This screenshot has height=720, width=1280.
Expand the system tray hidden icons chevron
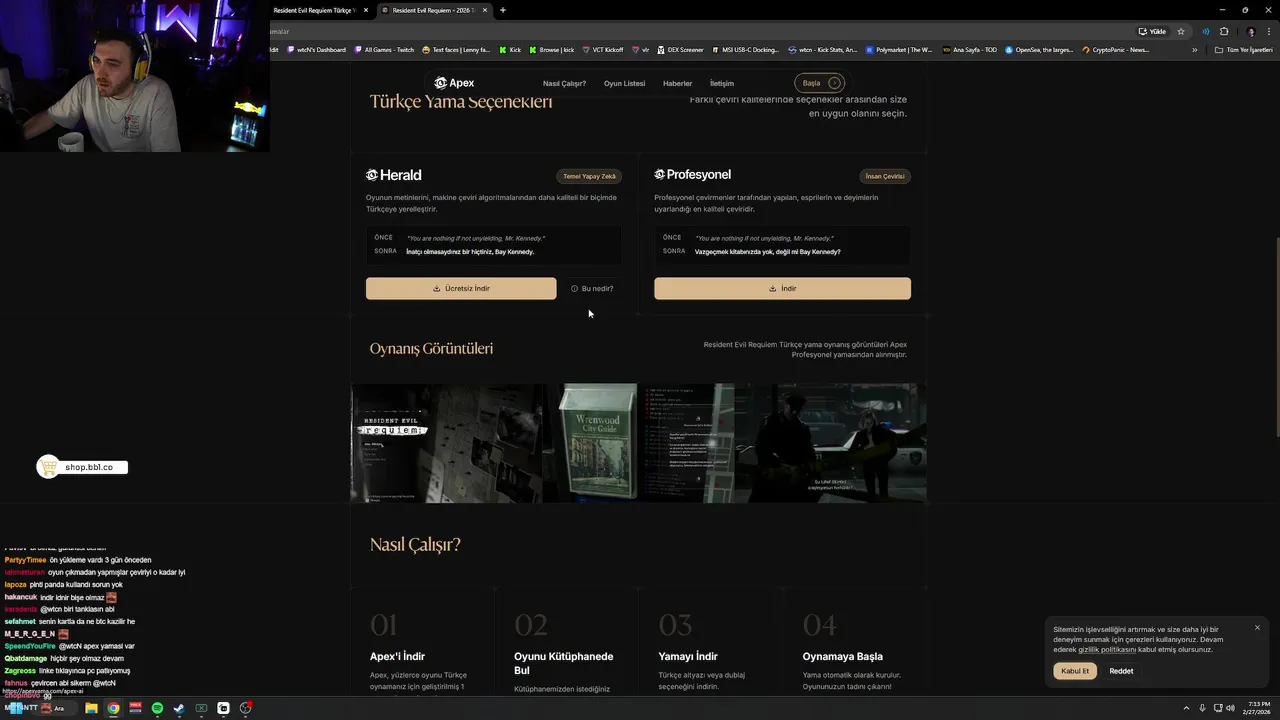click(1188, 708)
